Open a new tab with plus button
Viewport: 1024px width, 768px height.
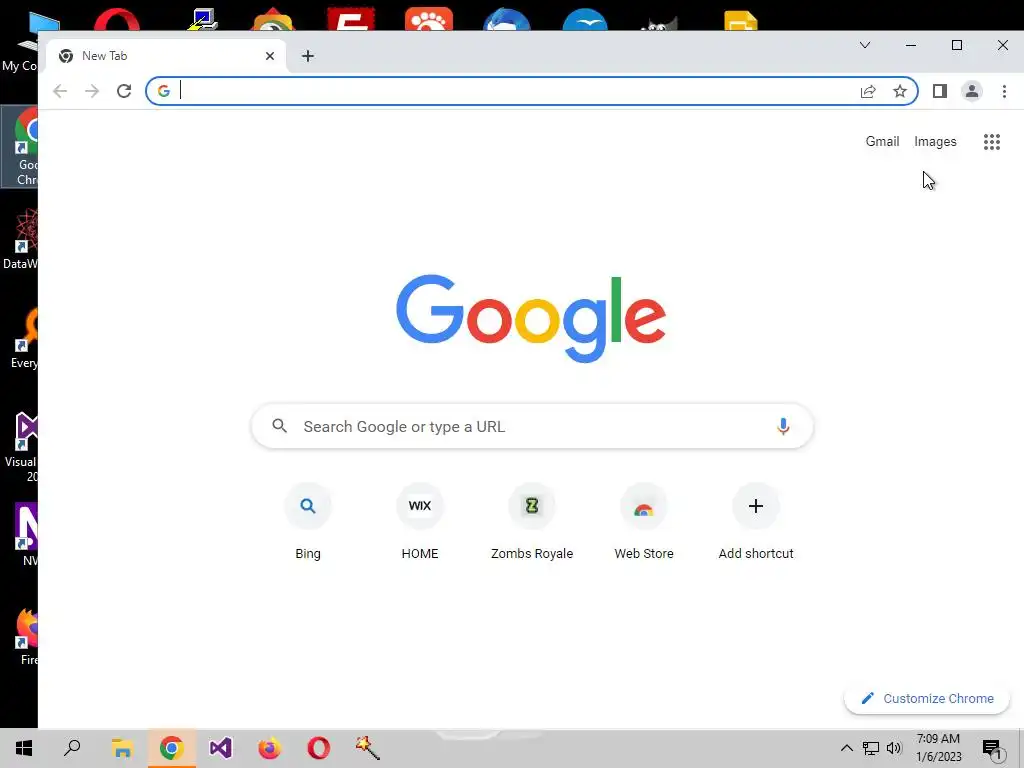[308, 56]
